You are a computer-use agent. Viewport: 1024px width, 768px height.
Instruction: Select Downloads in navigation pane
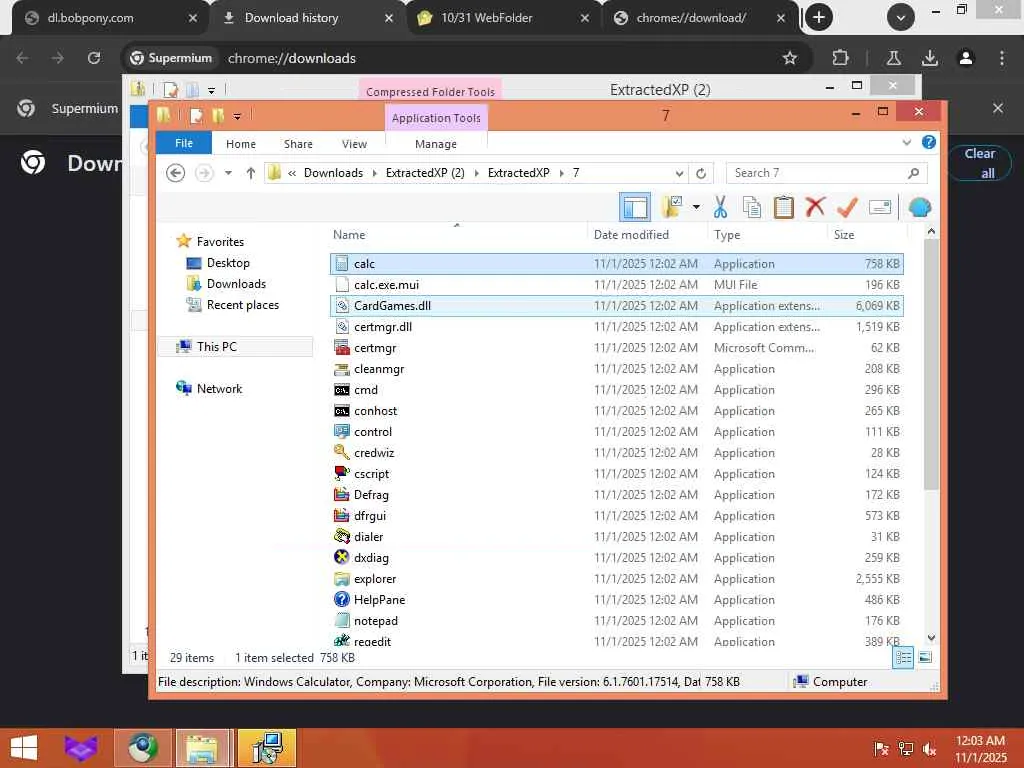click(236, 284)
